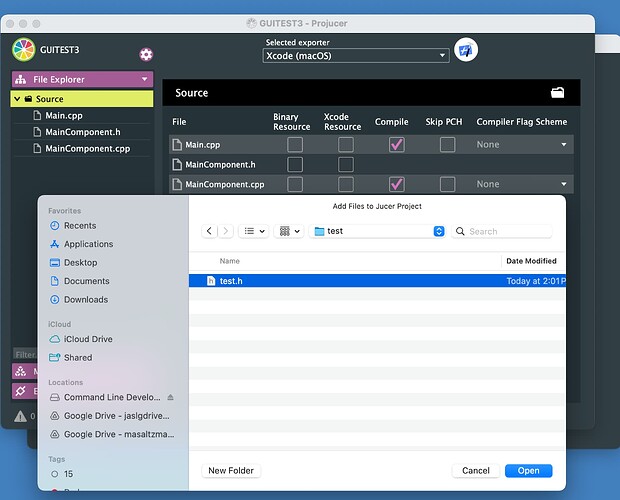Open Compiler Flag Scheme for Main.cpp
Screen dimensions: 620x500
click(522, 145)
